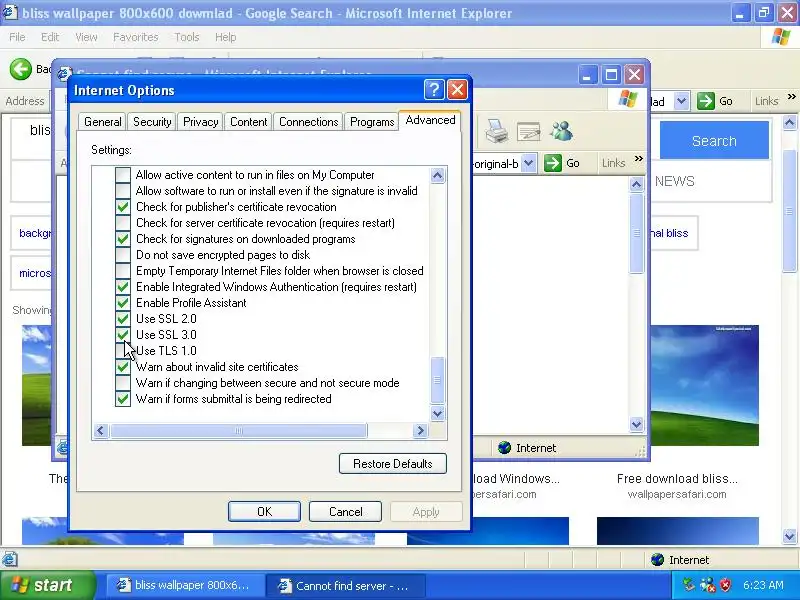Click the NEWS link on search page
800x600 pixels.
pyautogui.click(x=674, y=181)
